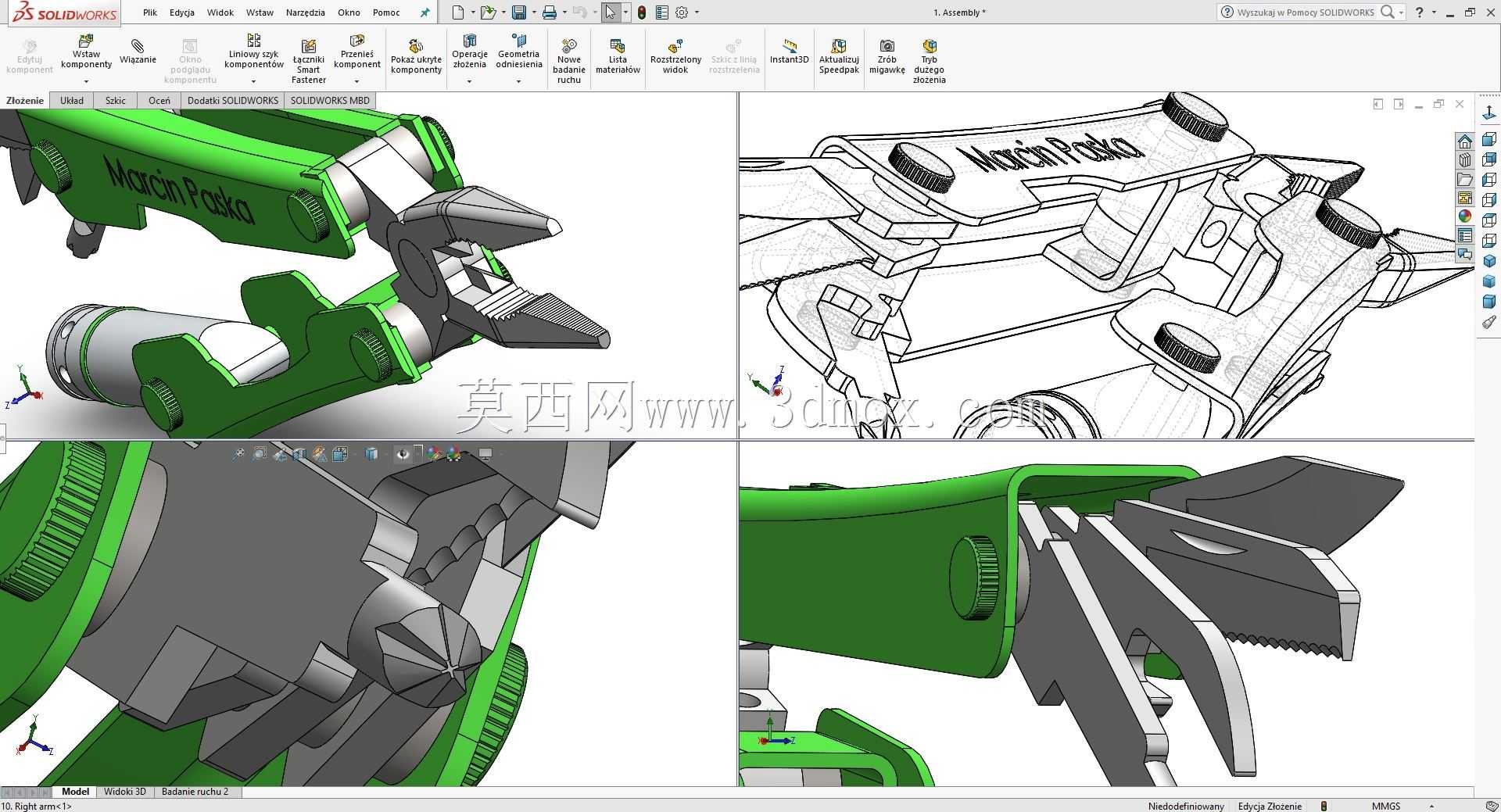Toggle hide/show items eye icon
Image resolution: width=1501 pixels, height=812 pixels.
pos(403,454)
